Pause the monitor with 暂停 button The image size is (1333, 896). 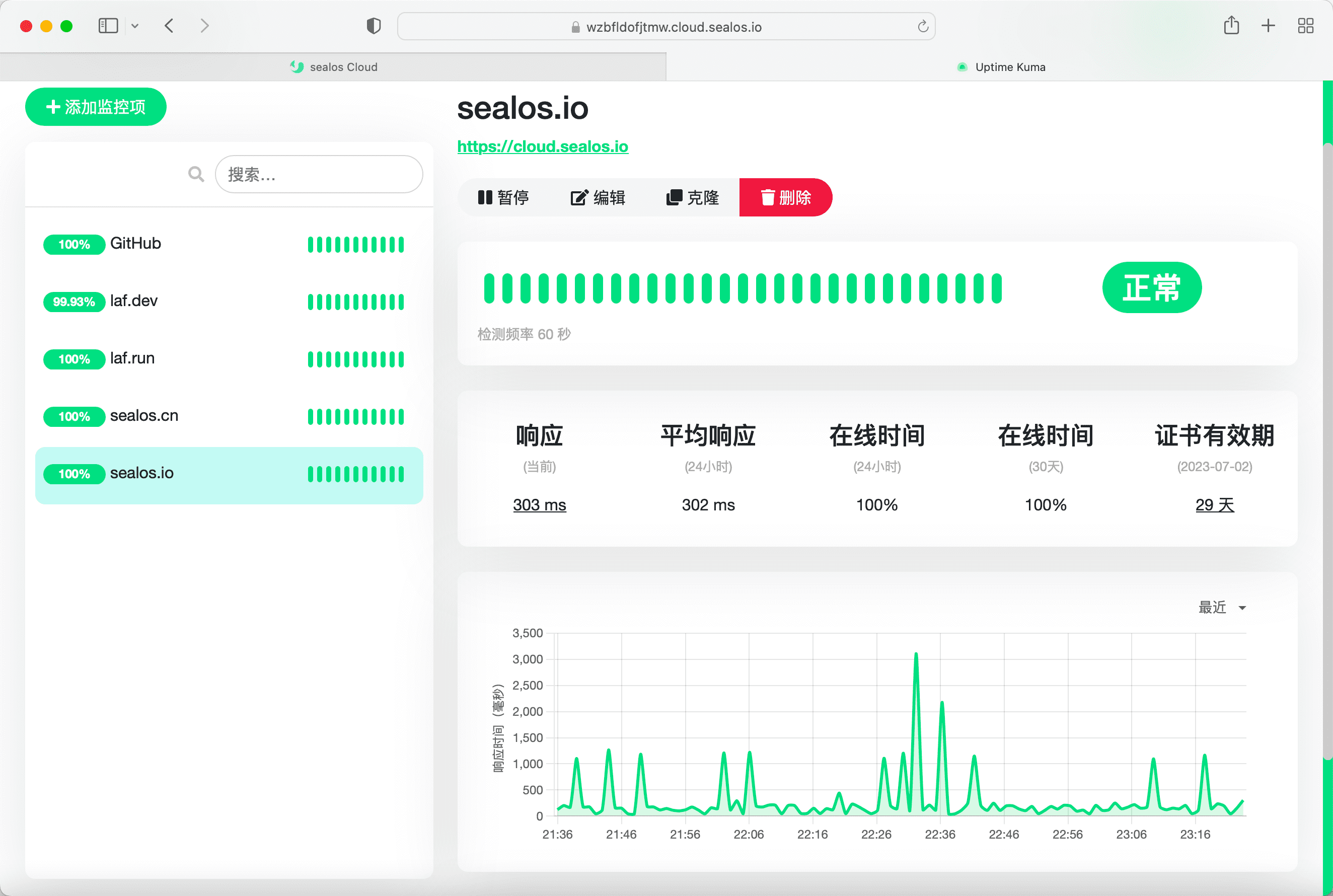(x=503, y=198)
